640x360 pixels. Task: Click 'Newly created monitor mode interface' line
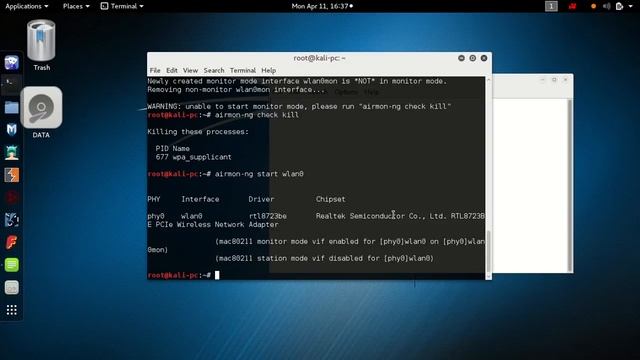pyautogui.click(x=297, y=81)
